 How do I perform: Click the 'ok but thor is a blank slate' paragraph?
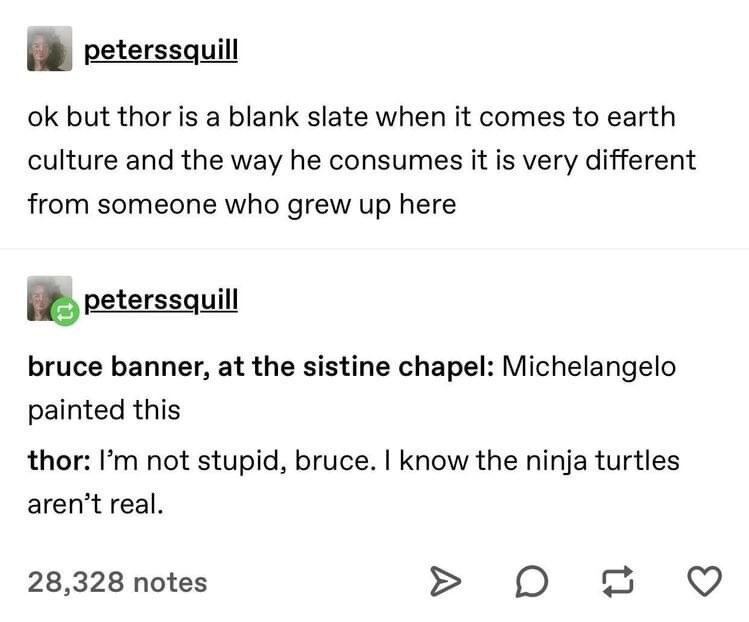coord(350,117)
